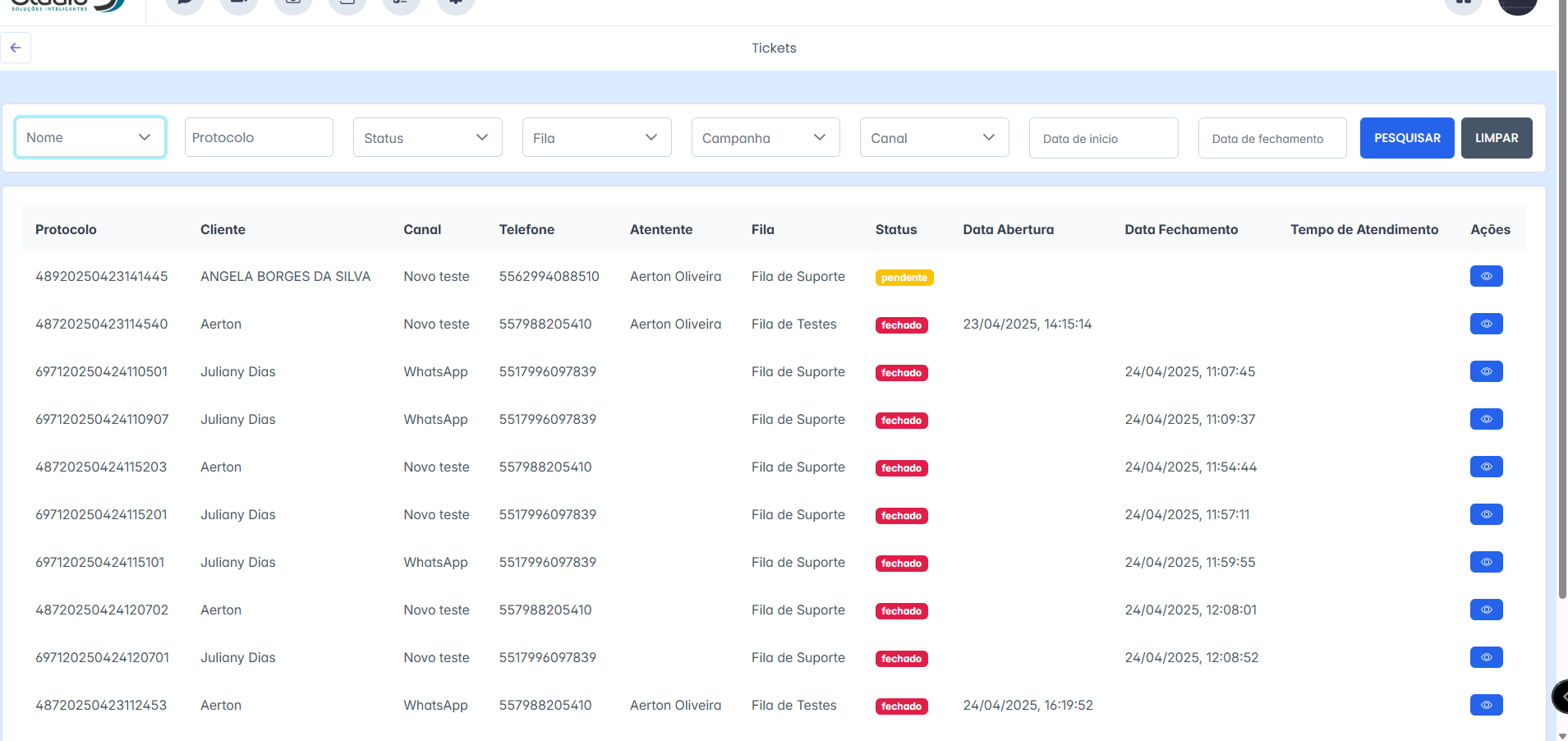Open eye icon for ticket 48720250423114540
The width and height of the screenshot is (1568, 741).
(x=1486, y=324)
